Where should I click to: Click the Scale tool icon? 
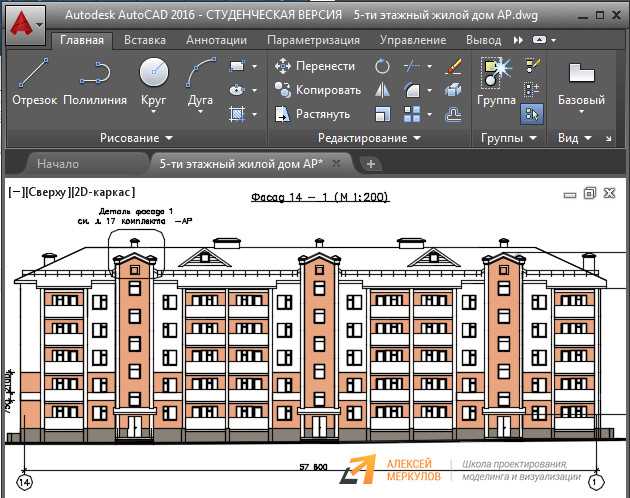click(382, 114)
